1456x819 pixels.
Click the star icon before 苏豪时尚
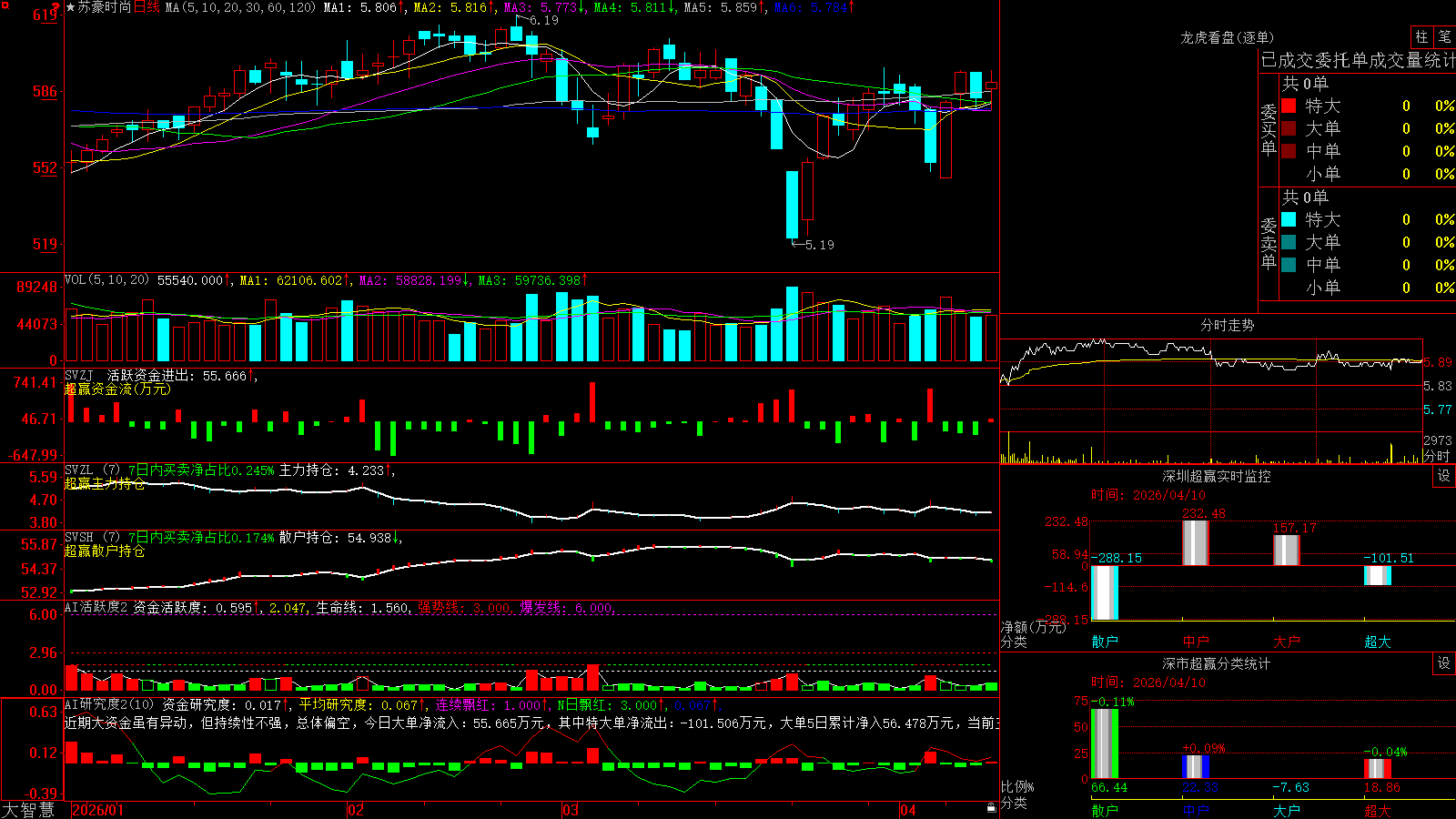click(70, 7)
